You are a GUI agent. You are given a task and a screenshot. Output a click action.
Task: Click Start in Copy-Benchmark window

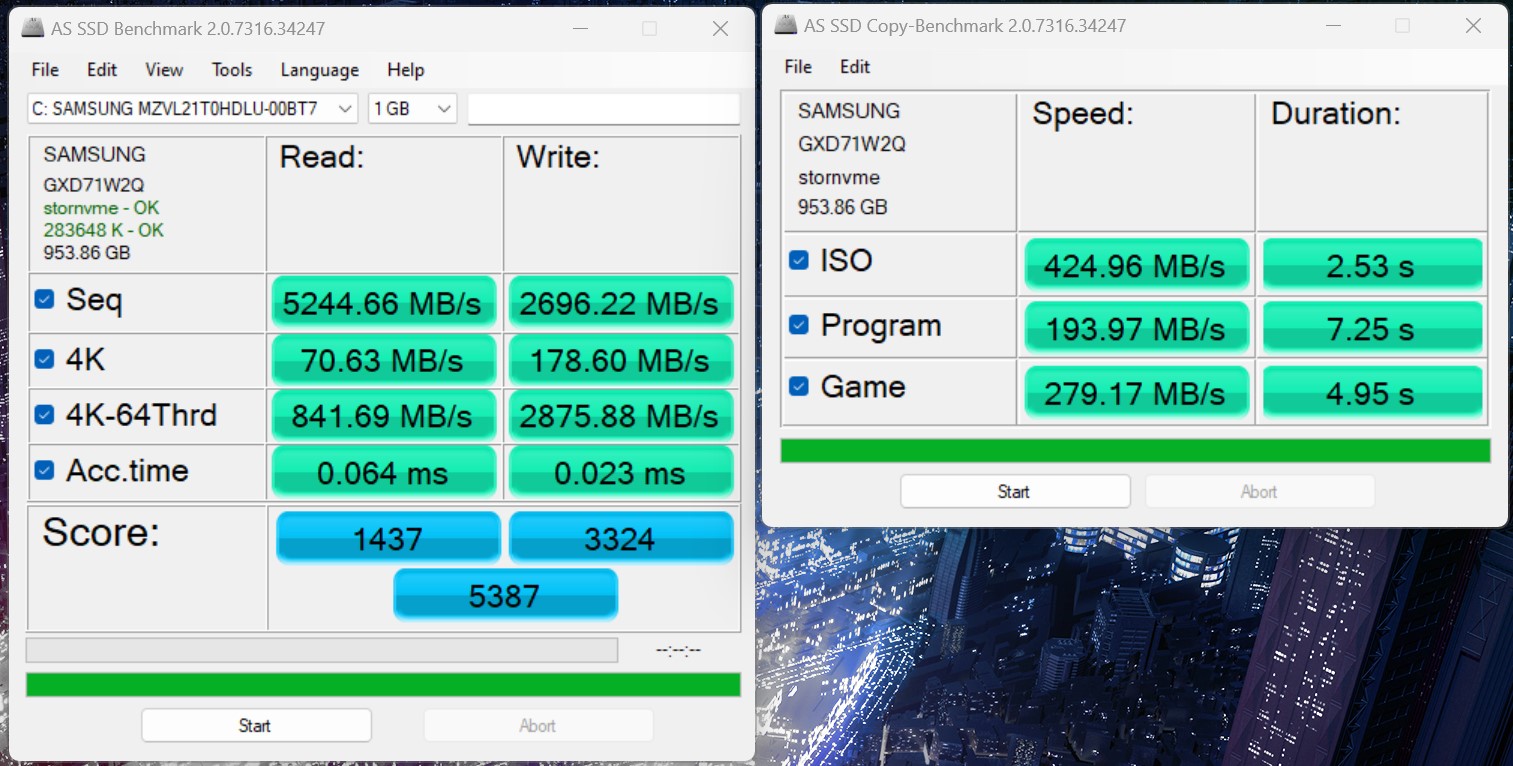(1015, 491)
